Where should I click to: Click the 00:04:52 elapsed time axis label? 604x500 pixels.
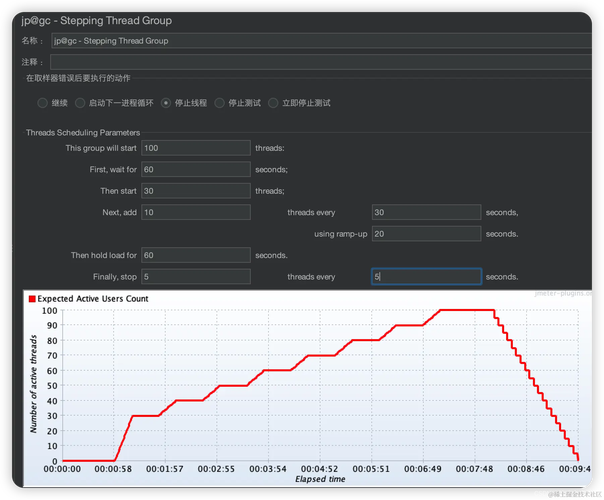pyautogui.click(x=319, y=469)
